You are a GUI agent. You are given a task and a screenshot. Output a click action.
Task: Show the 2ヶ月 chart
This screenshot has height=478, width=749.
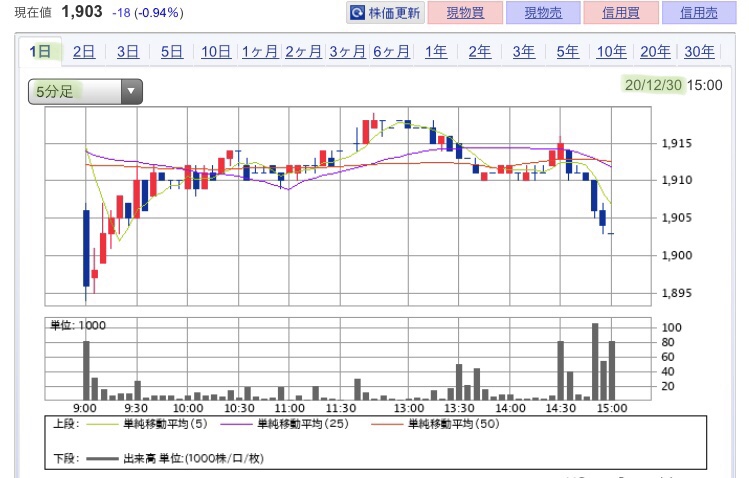[303, 52]
